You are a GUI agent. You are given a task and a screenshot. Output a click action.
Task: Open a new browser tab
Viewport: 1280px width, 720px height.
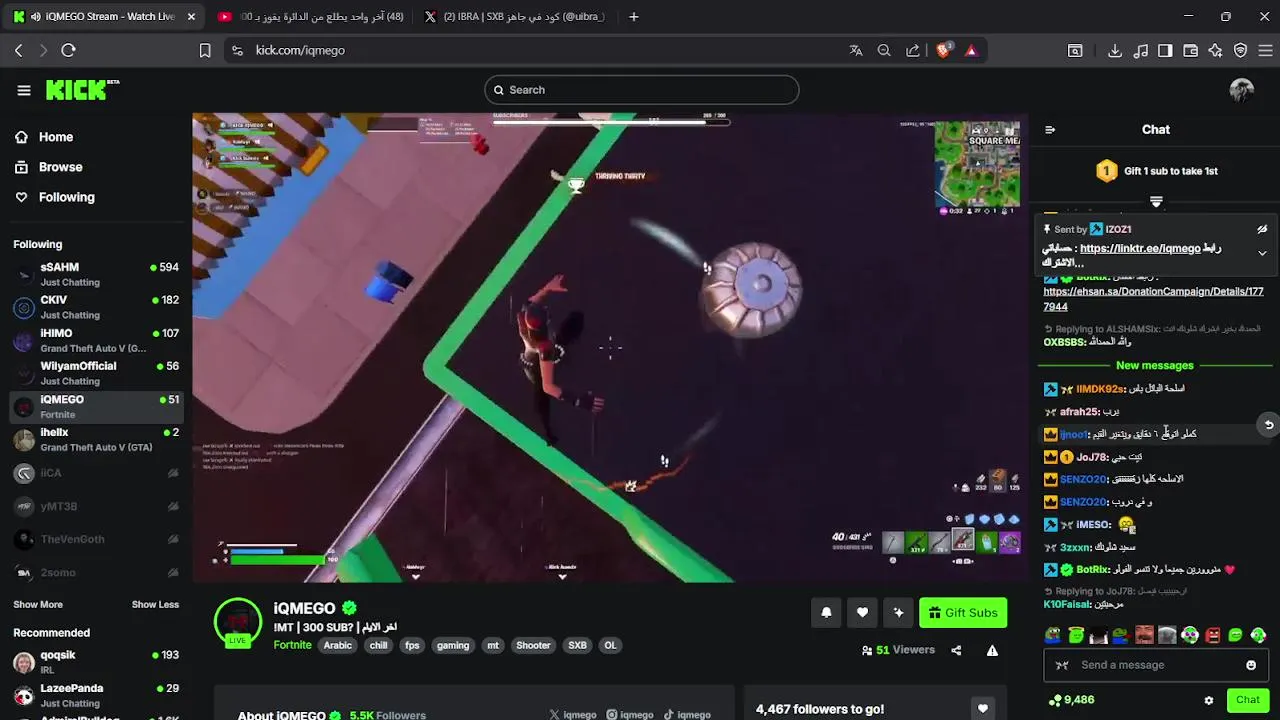633,16
